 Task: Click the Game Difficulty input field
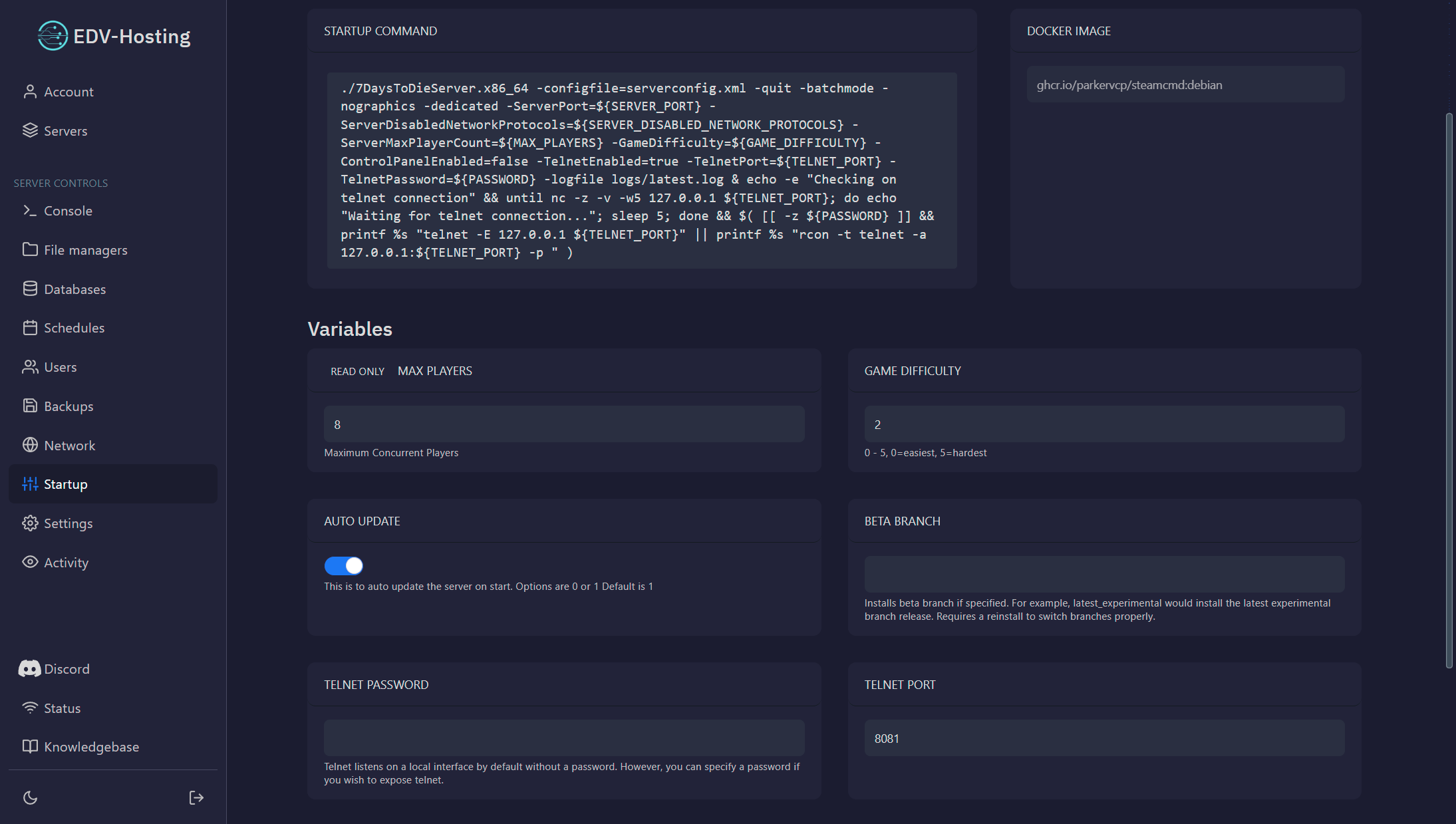[x=1104, y=424]
